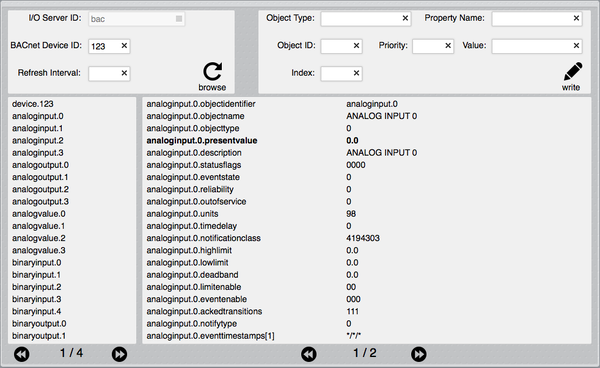Clear the Object Type field
This screenshot has height=368, width=600.
tap(405, 18)
